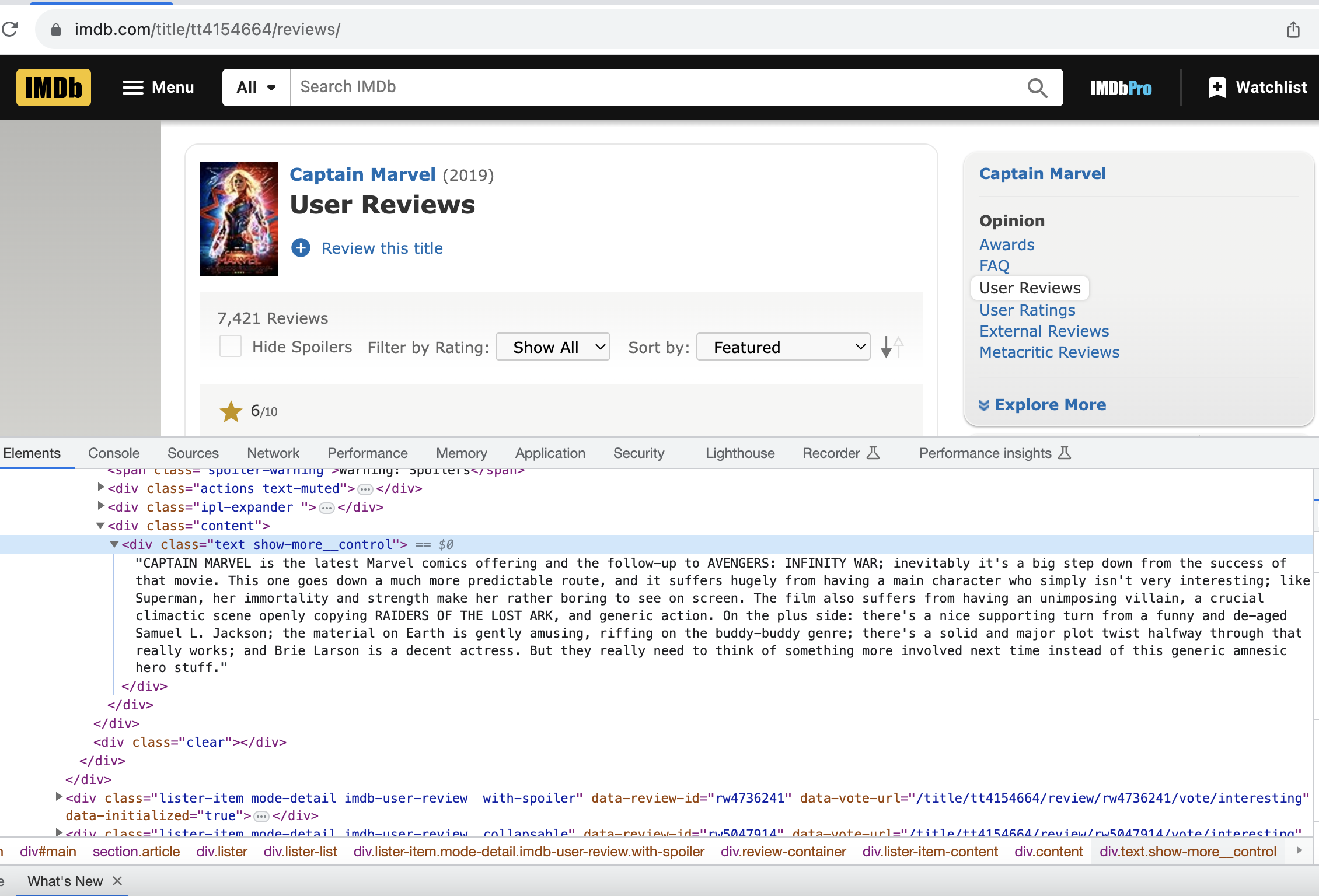Screen dimensions: 1319x896
Task: Switch to Performance insights tab
Action: coord(995,453)
